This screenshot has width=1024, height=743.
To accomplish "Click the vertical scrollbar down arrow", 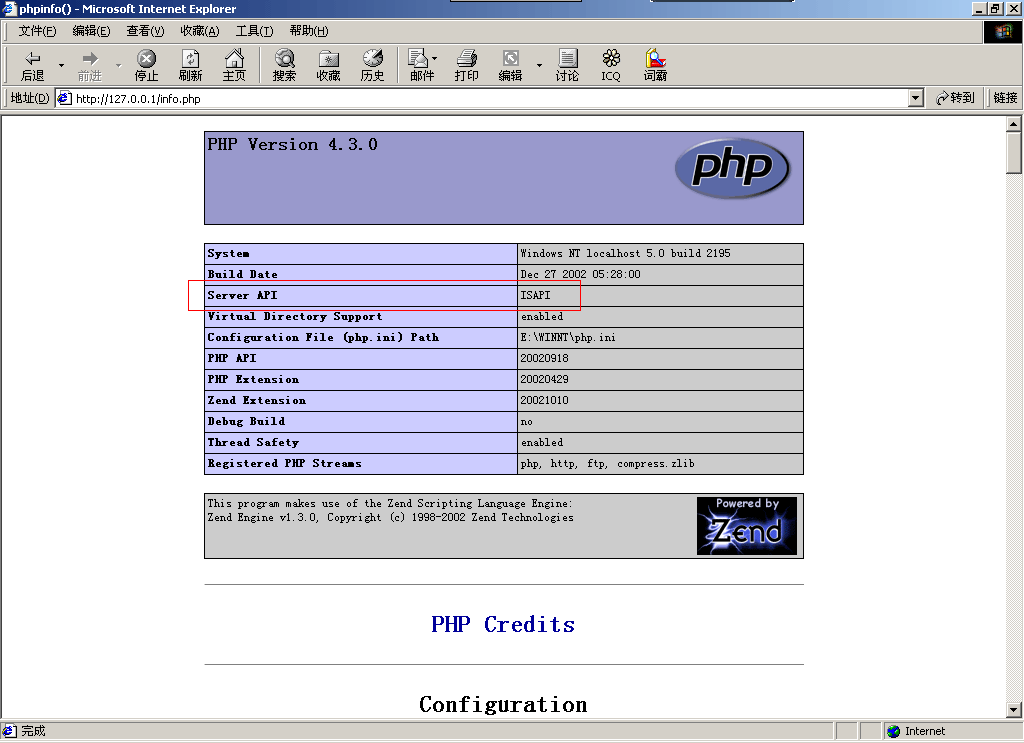I will [1014, 709].
